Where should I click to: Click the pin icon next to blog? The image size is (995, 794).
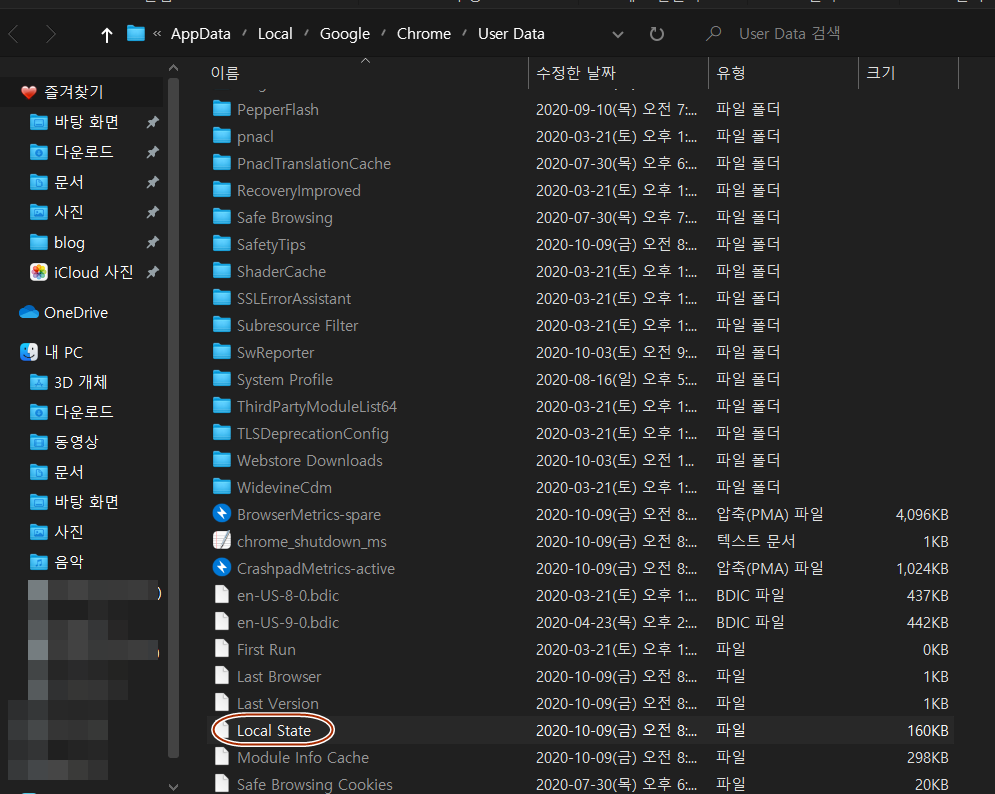click(x=152, y=242)
